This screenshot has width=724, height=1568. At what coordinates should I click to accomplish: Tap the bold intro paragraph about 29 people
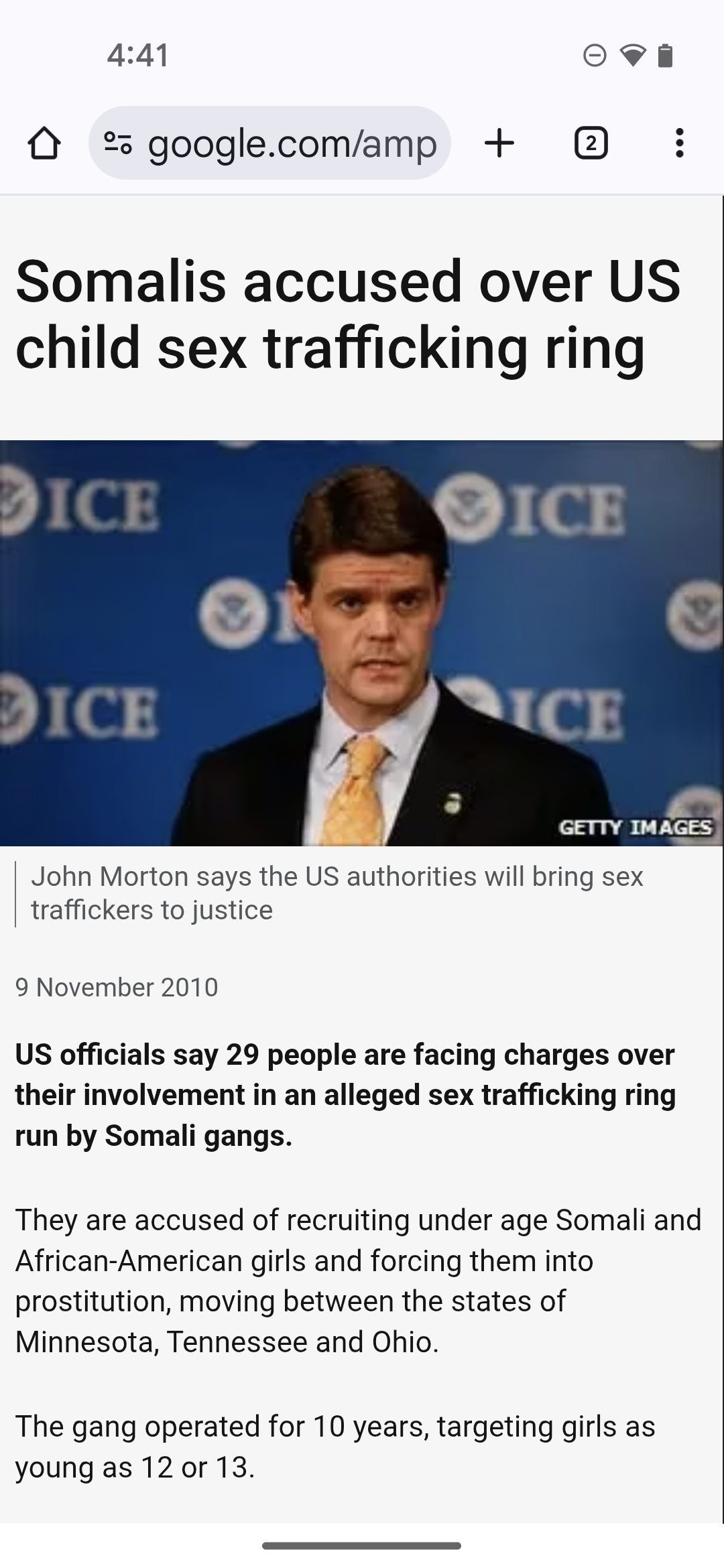(x=345, y=1095)
